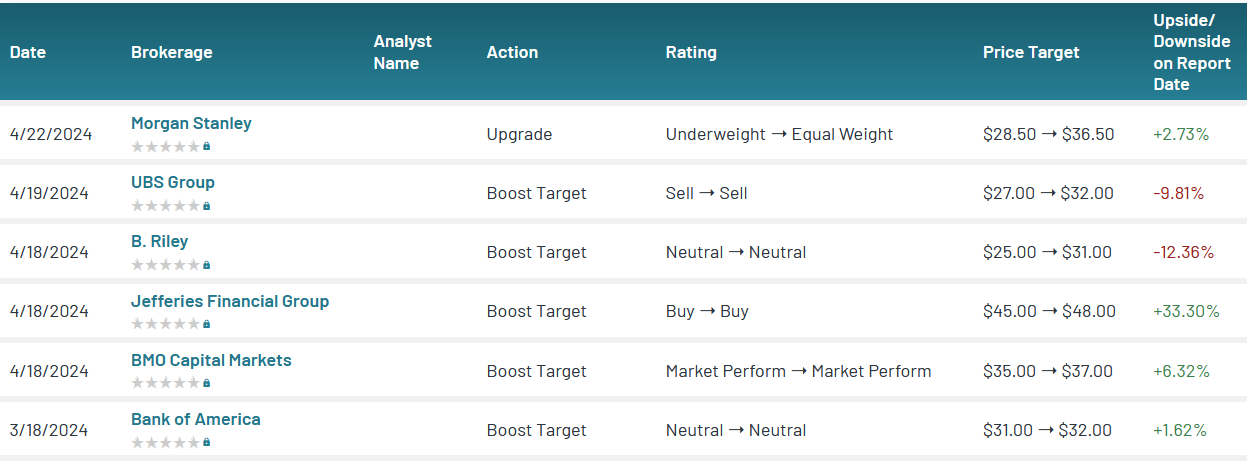Viewport: 1247px width, 463px height.
Task: Click the Action column header
Action: click(x=512, y=53)
